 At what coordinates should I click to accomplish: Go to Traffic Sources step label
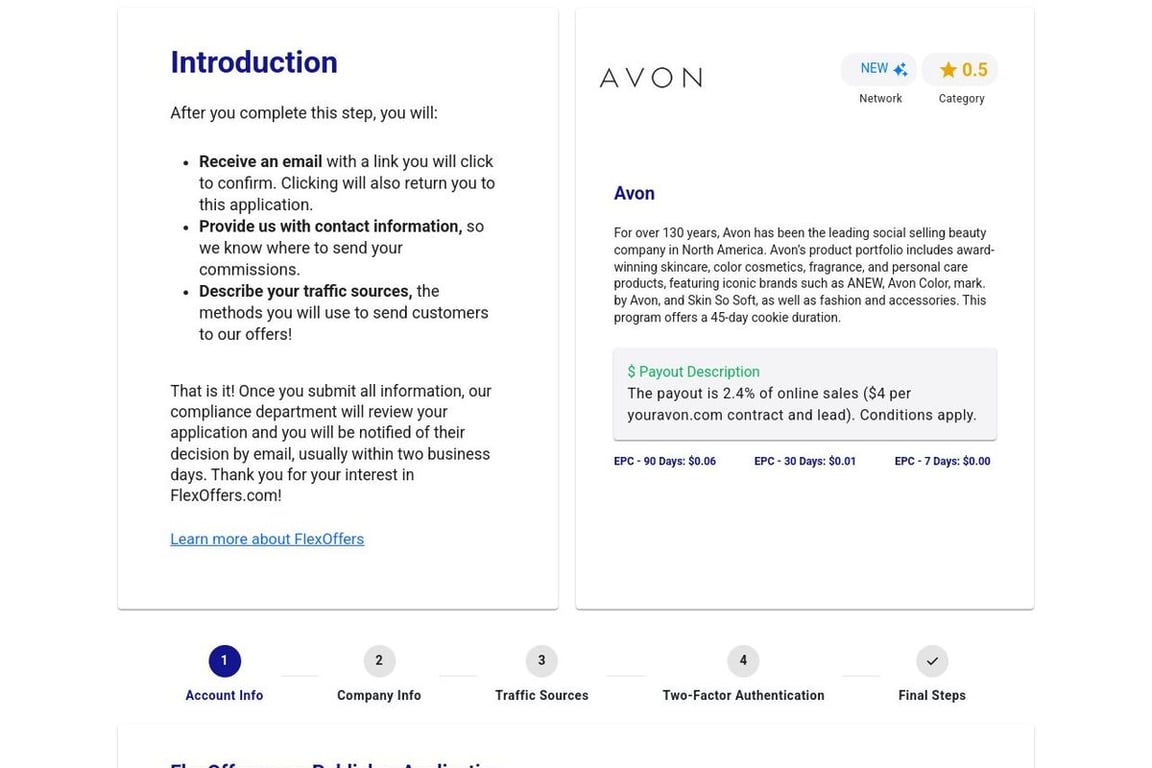541,695
